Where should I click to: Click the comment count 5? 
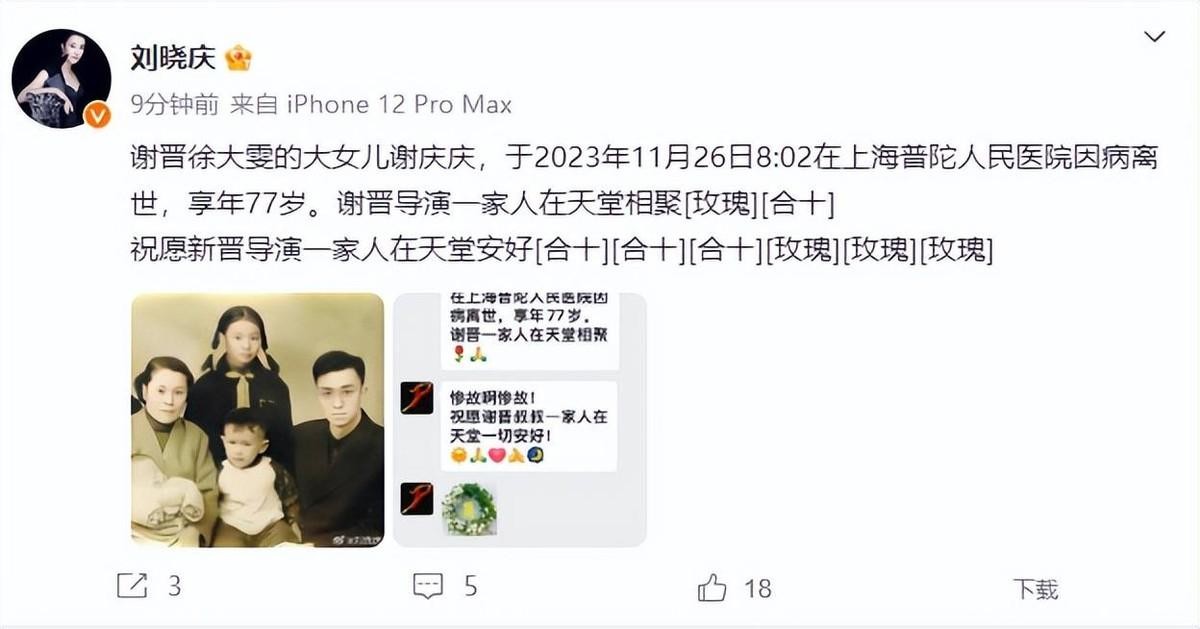tap(470, 586)
